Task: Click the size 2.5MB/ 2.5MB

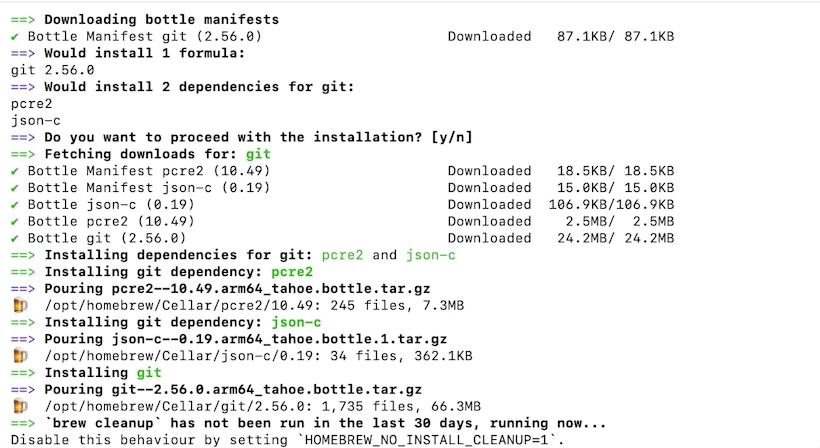Action: pos(620,221)
